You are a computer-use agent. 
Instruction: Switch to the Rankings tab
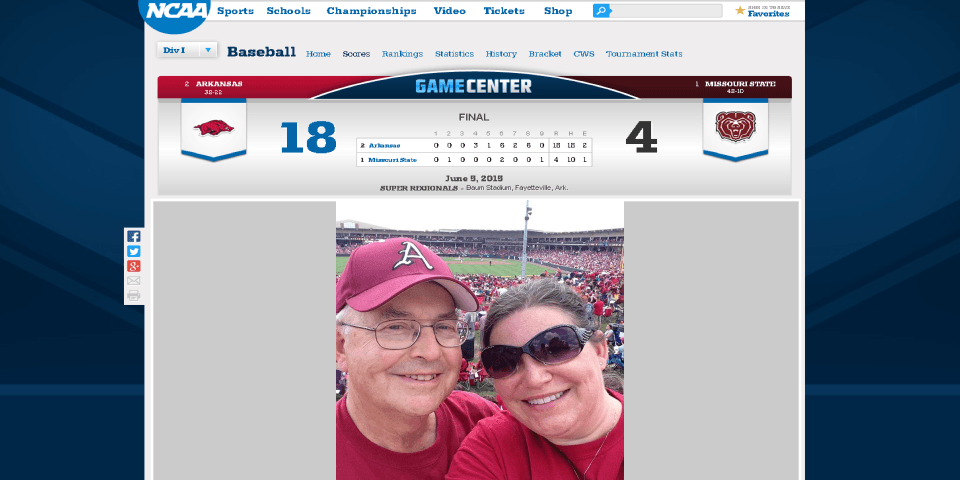(402, 54)
